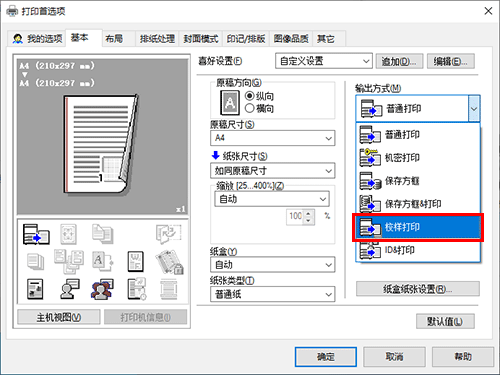Switch to the 印记/排版 tab

coord(246,39)
